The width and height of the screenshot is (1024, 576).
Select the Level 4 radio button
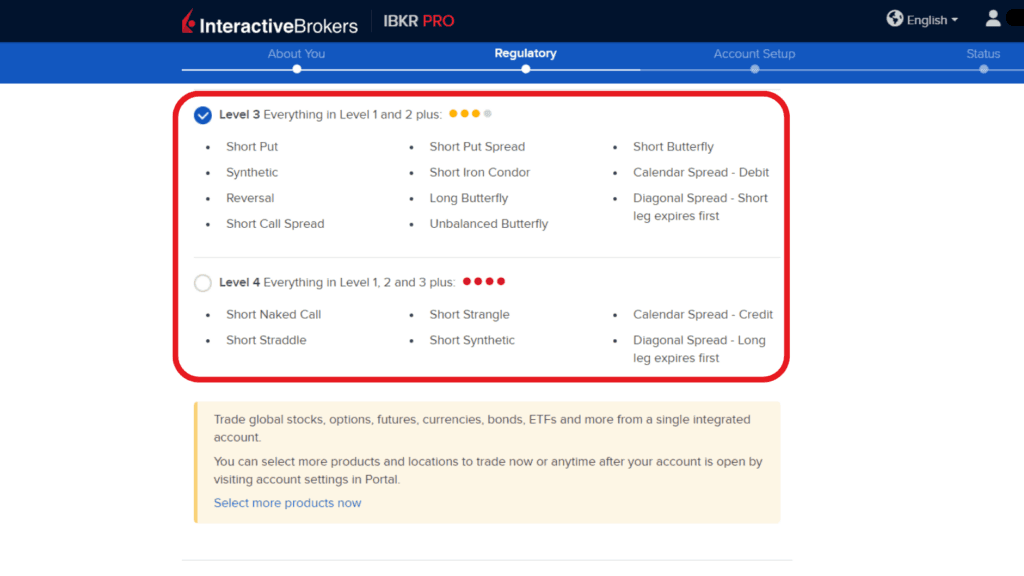click(x=202, y=282)
